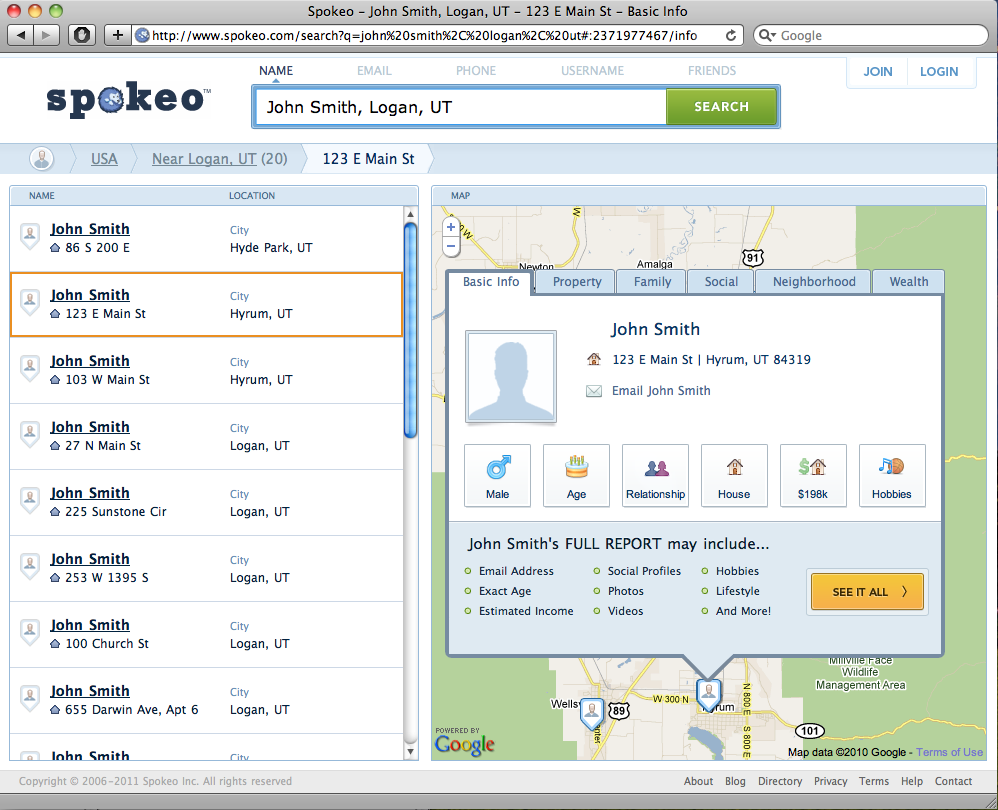Click the results scrollbar down arrow
This screenshot has height=810, width=998.
tap(411, 751)
